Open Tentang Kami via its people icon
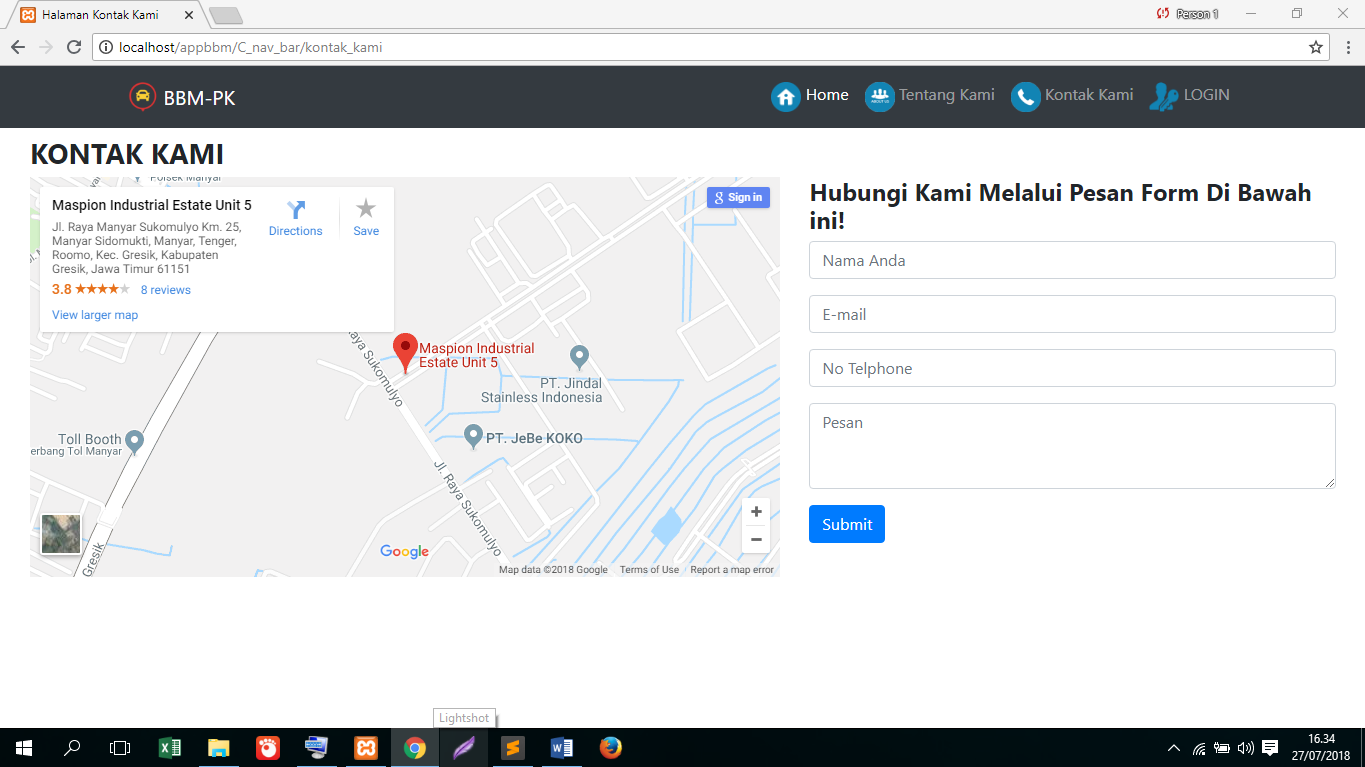This screenshot has width=1365, height=767. 880,96
